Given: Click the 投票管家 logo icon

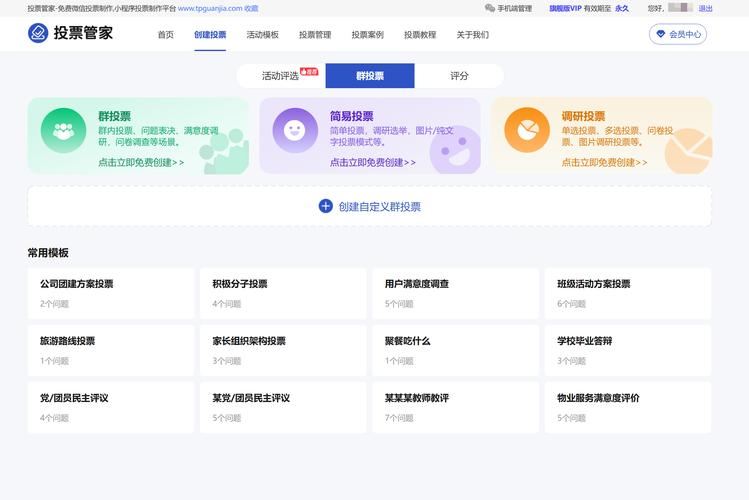Looking at the screenshot, I should (x=38, y=33).
